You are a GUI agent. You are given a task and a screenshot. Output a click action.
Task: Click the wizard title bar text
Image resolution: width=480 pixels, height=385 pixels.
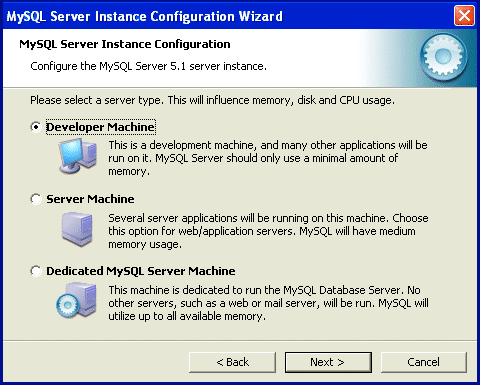point(144,16)
